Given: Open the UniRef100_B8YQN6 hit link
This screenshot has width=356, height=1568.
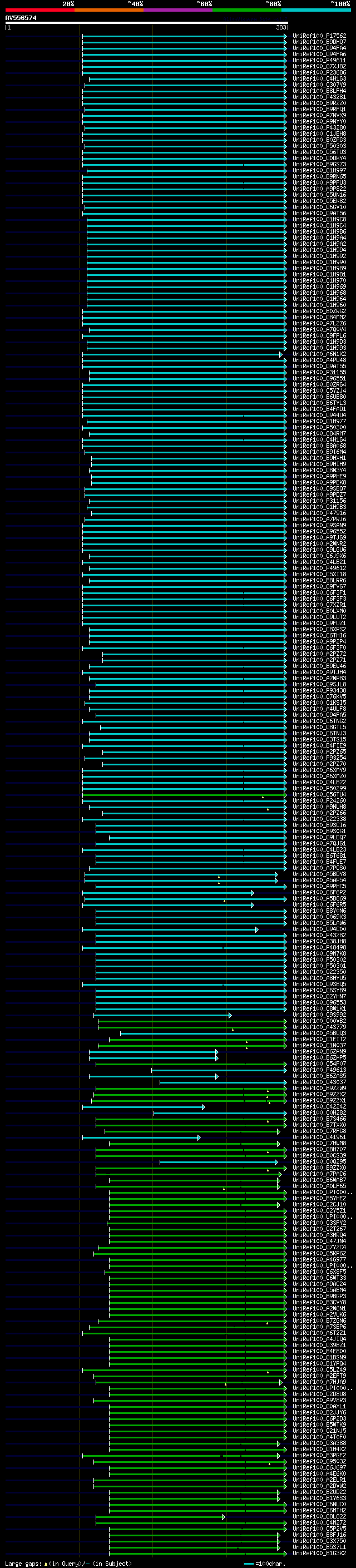Looking at the screenshot, I should tap(319, 911).
